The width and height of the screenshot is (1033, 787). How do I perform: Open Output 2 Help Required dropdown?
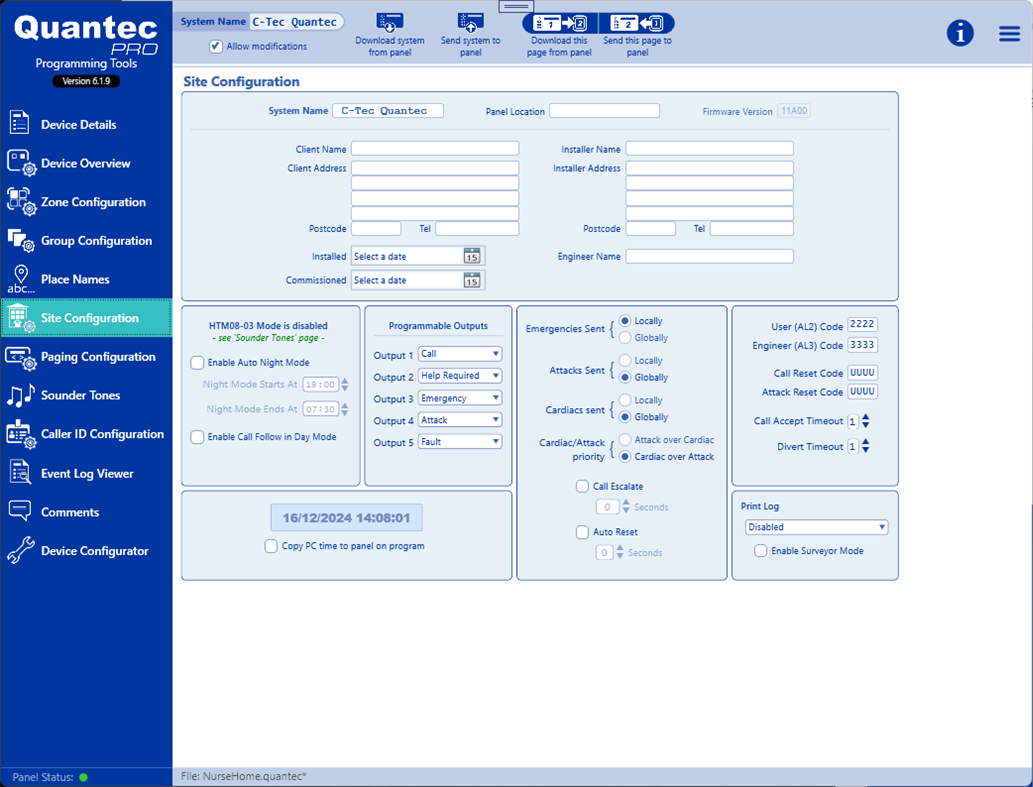tap(460, 375)
